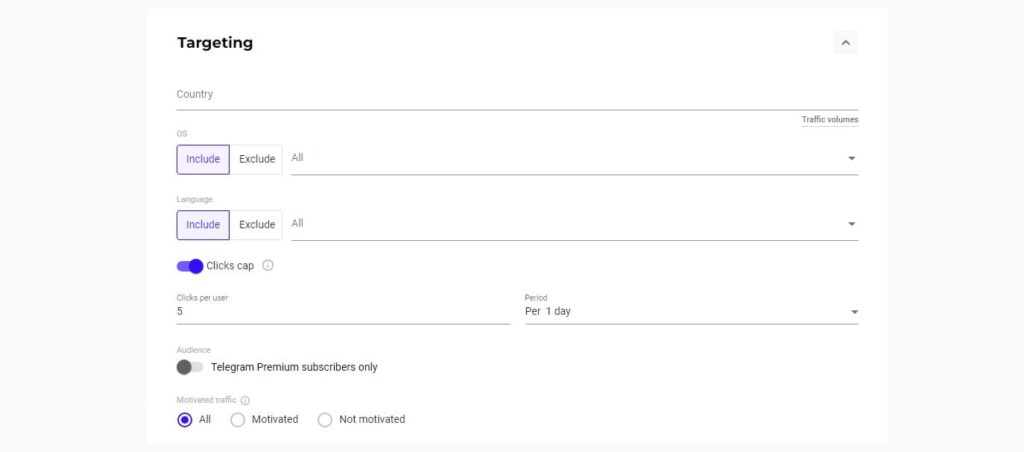
Task: Choose Include for OS targeting
Action: pos(203,159)
